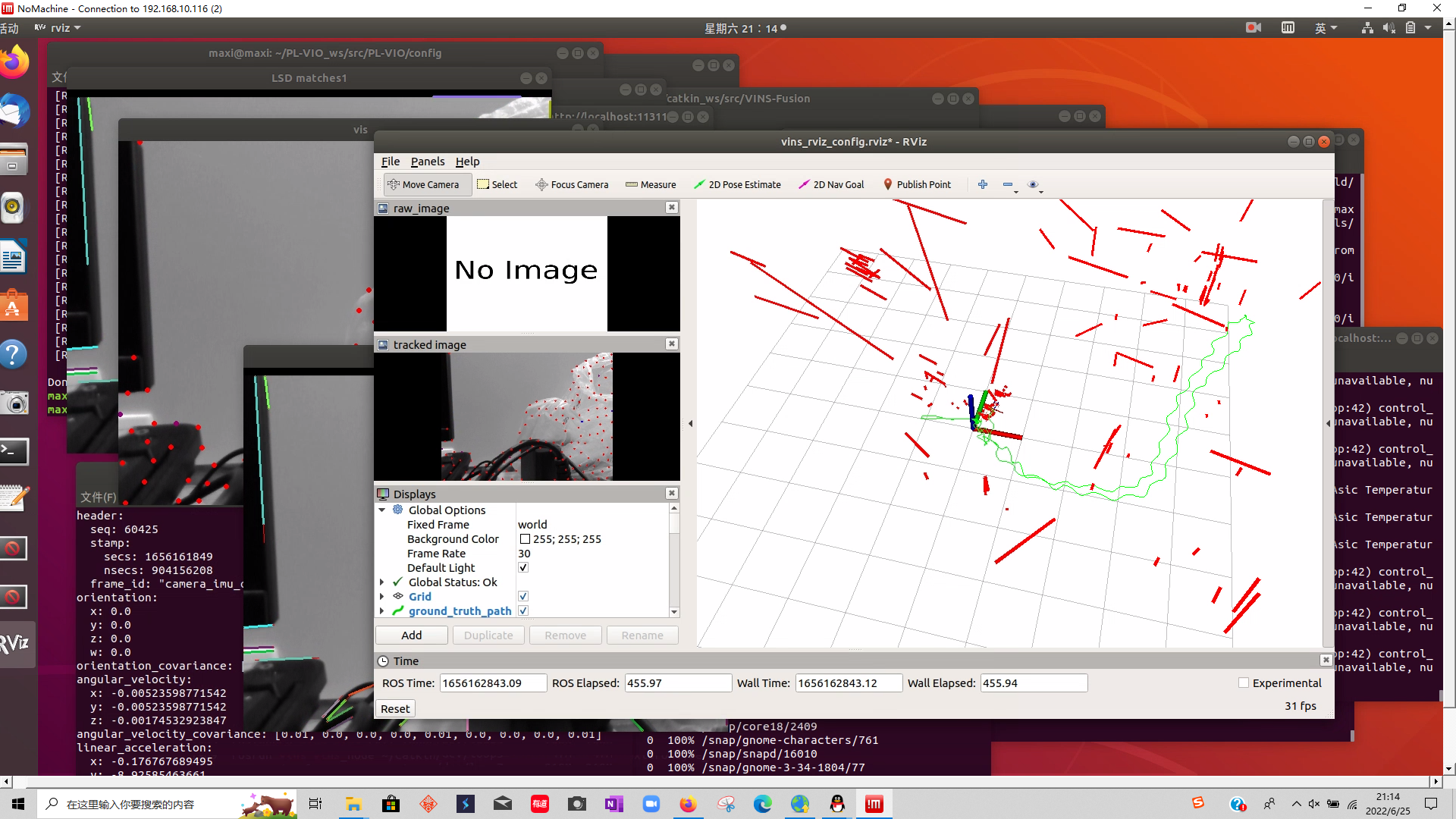1456x819 pixels.
Task: Click the Wall Time field
Action: pos(849,683)
